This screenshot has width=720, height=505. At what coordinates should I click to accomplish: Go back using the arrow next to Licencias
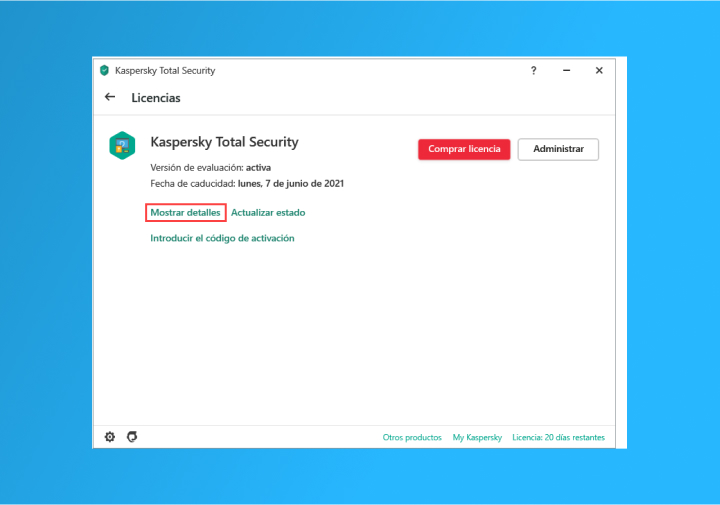click(x=110, y=97)
